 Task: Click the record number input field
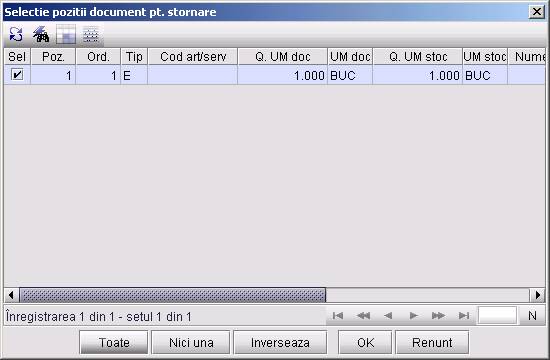tap(497, 315)
